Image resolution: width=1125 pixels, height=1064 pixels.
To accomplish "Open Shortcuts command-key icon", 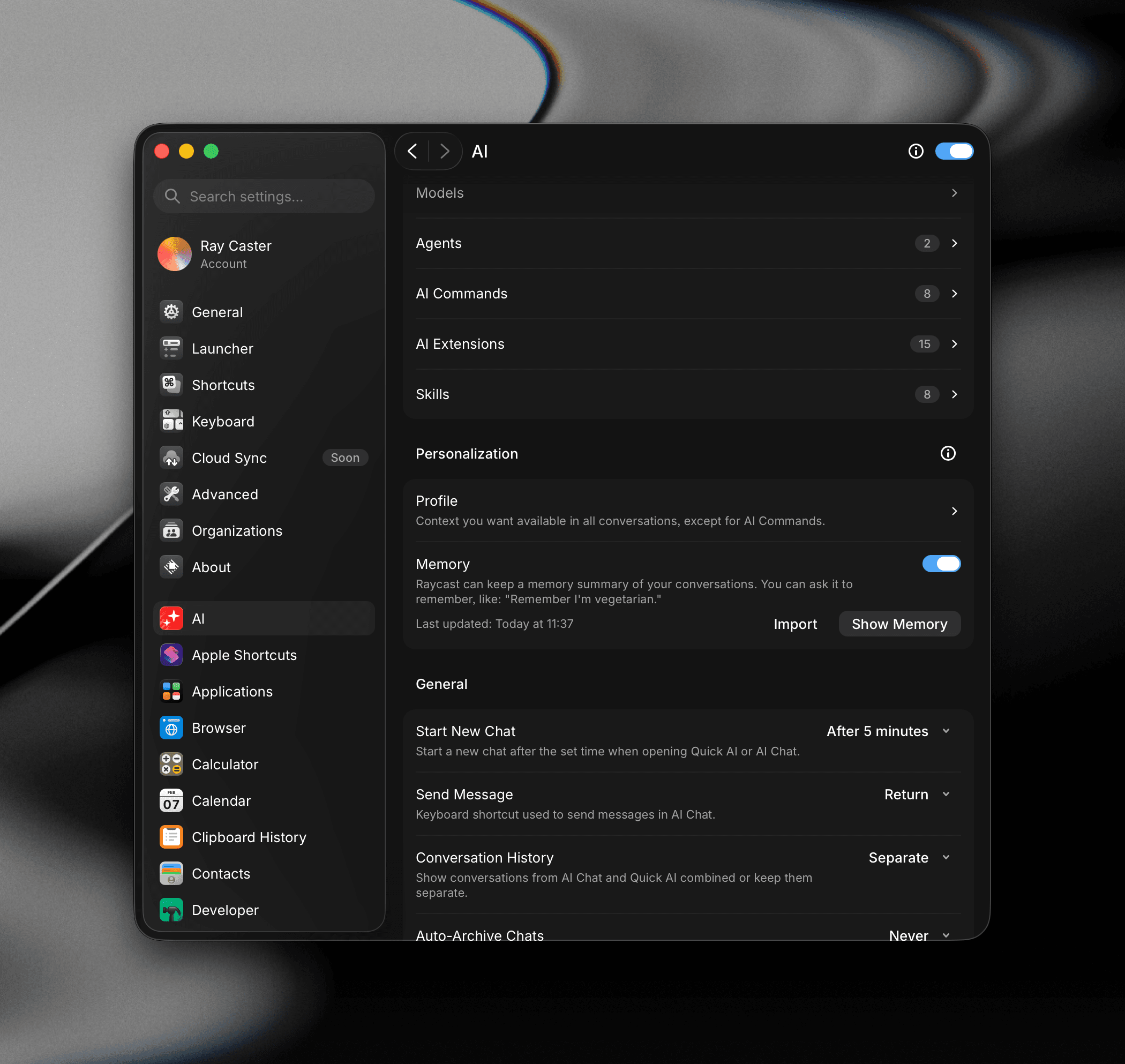I will pyautogui.click(x=171, y=385).
